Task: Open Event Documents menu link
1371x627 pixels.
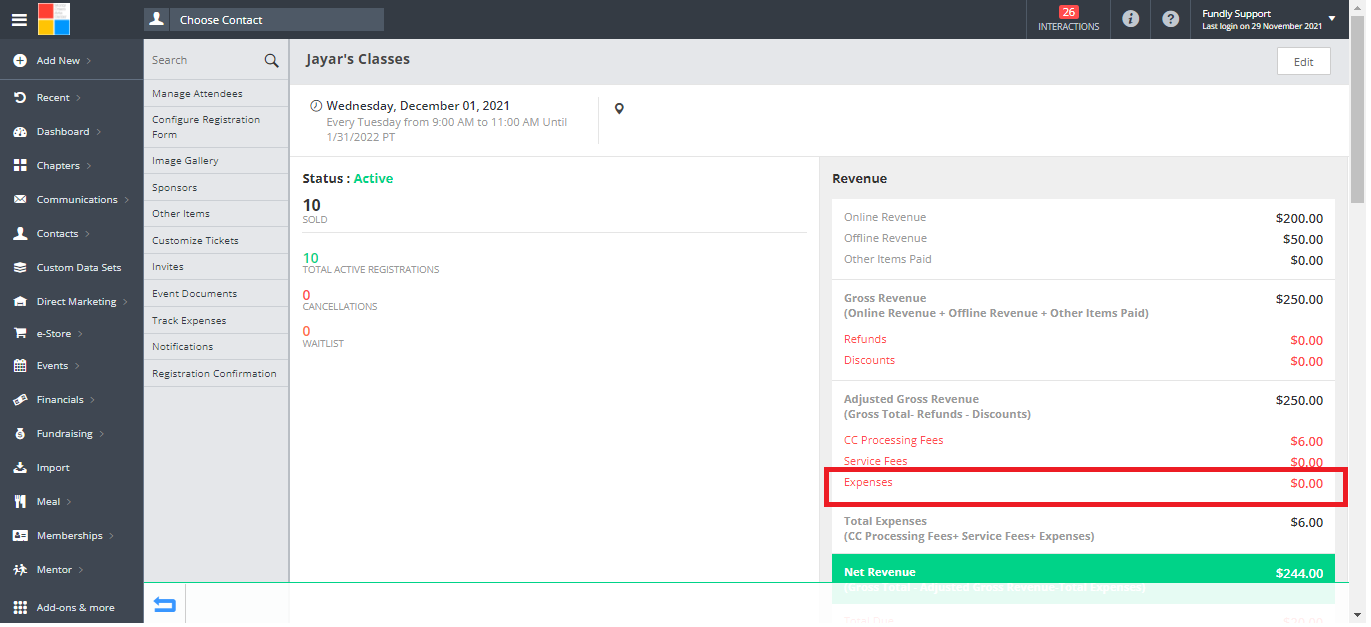Action: coord(216,294)
